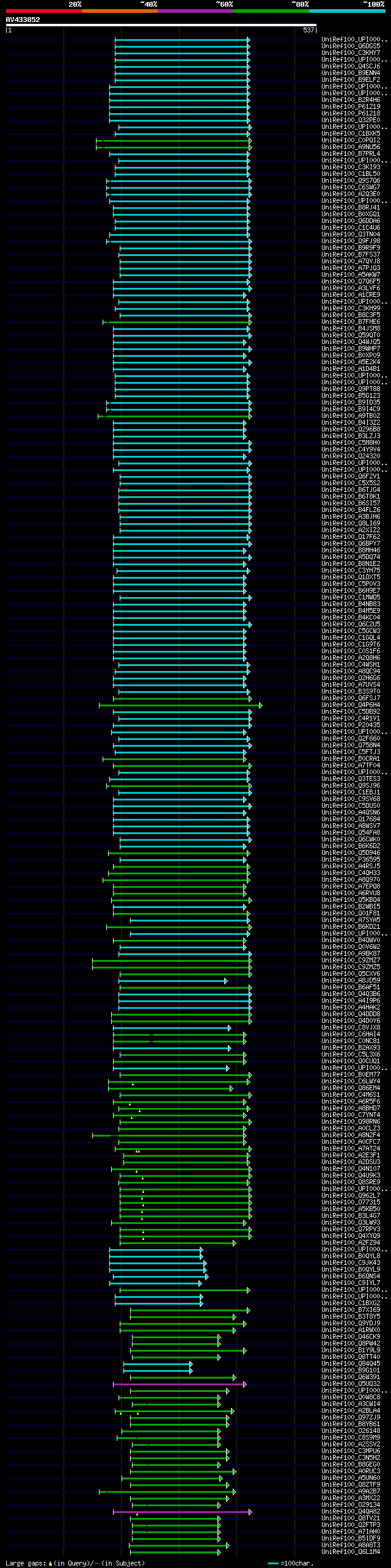Click the UniRef100_Q84Q45 label

[x=351, y=1364]
